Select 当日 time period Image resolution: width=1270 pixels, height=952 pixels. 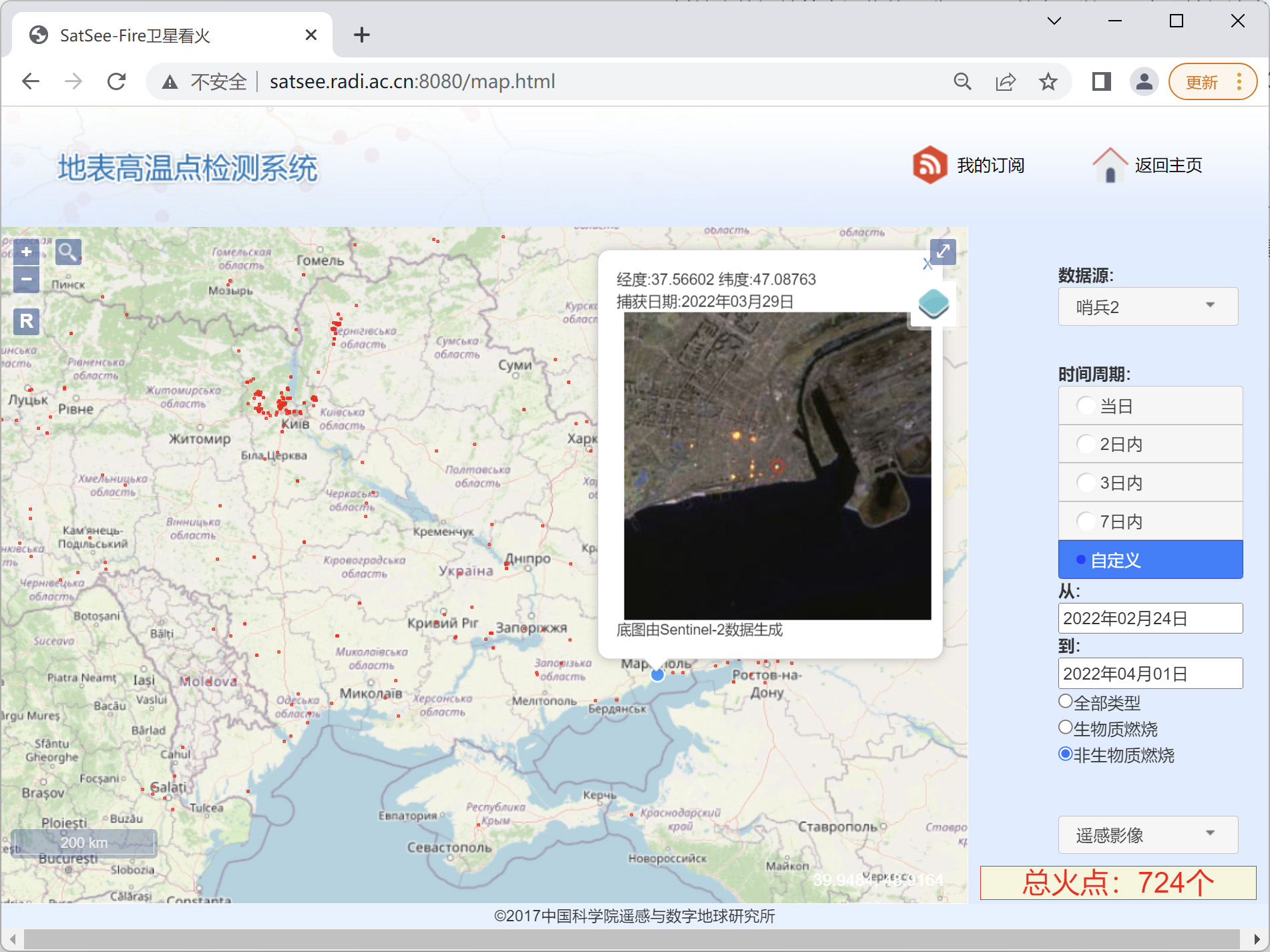(1150, 405)
